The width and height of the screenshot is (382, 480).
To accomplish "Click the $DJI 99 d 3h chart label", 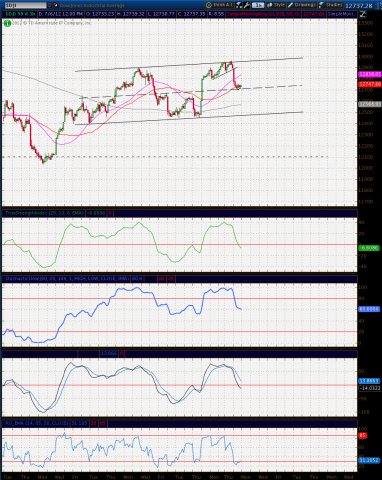I will pyautogui.click(x=19, y=14).
